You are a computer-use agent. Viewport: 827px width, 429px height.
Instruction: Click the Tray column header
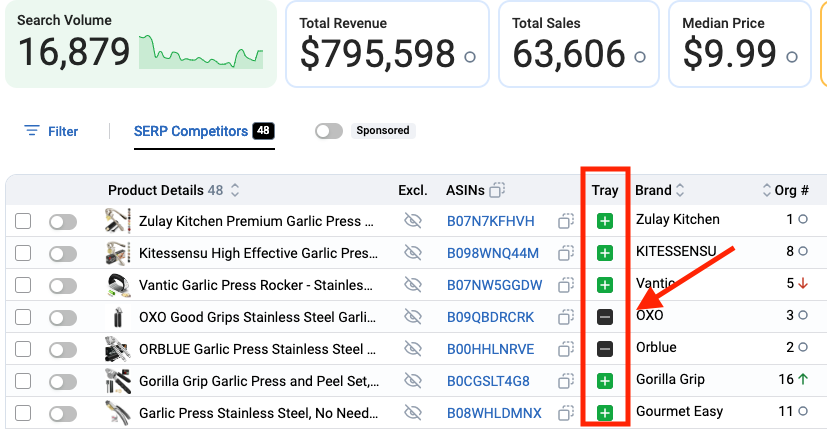coord(604,190)
